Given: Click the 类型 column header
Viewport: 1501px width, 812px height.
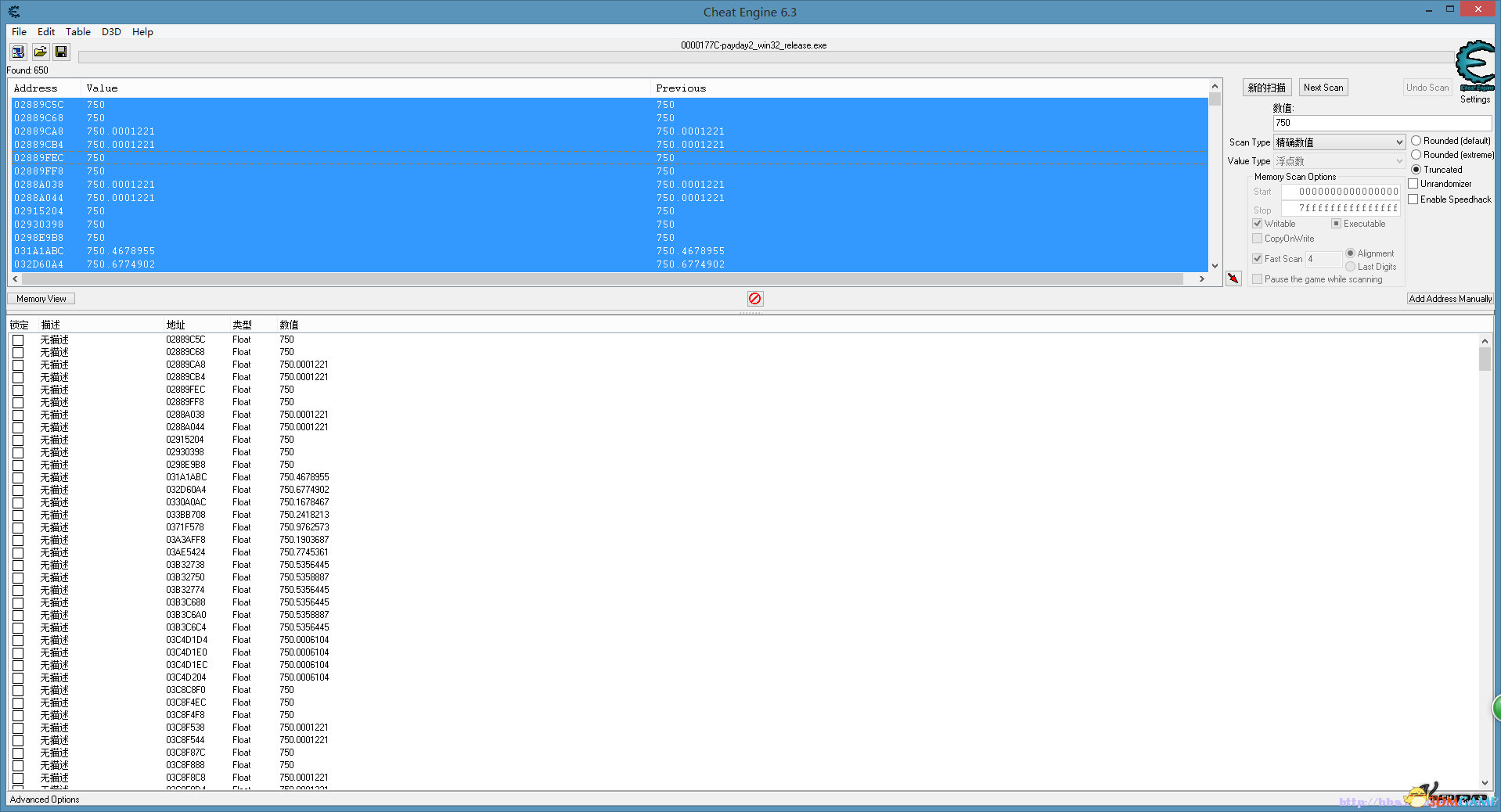Looking at the screenshot, I should (243, 325).
